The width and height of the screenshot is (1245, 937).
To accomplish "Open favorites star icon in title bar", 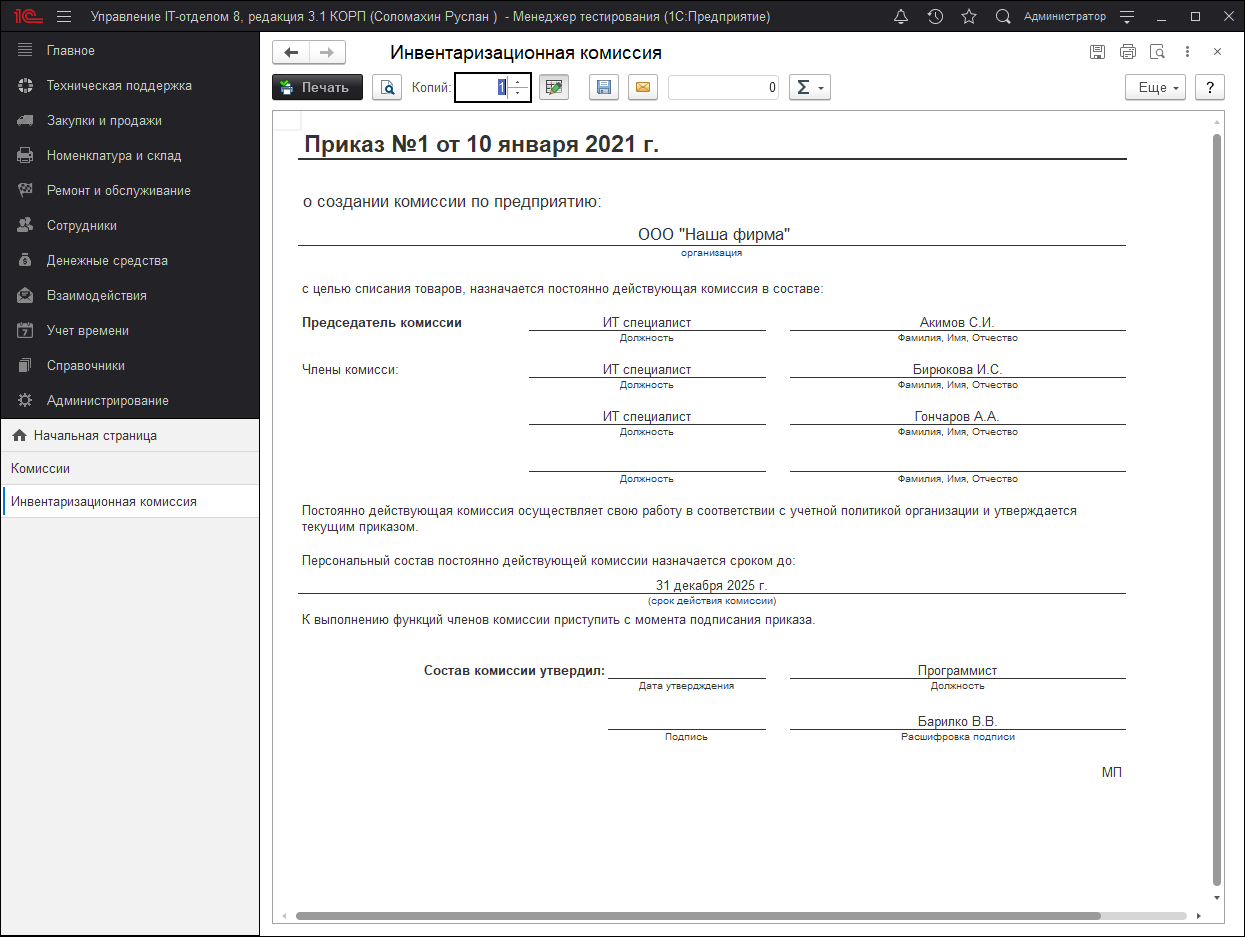I will coord(968,17).
